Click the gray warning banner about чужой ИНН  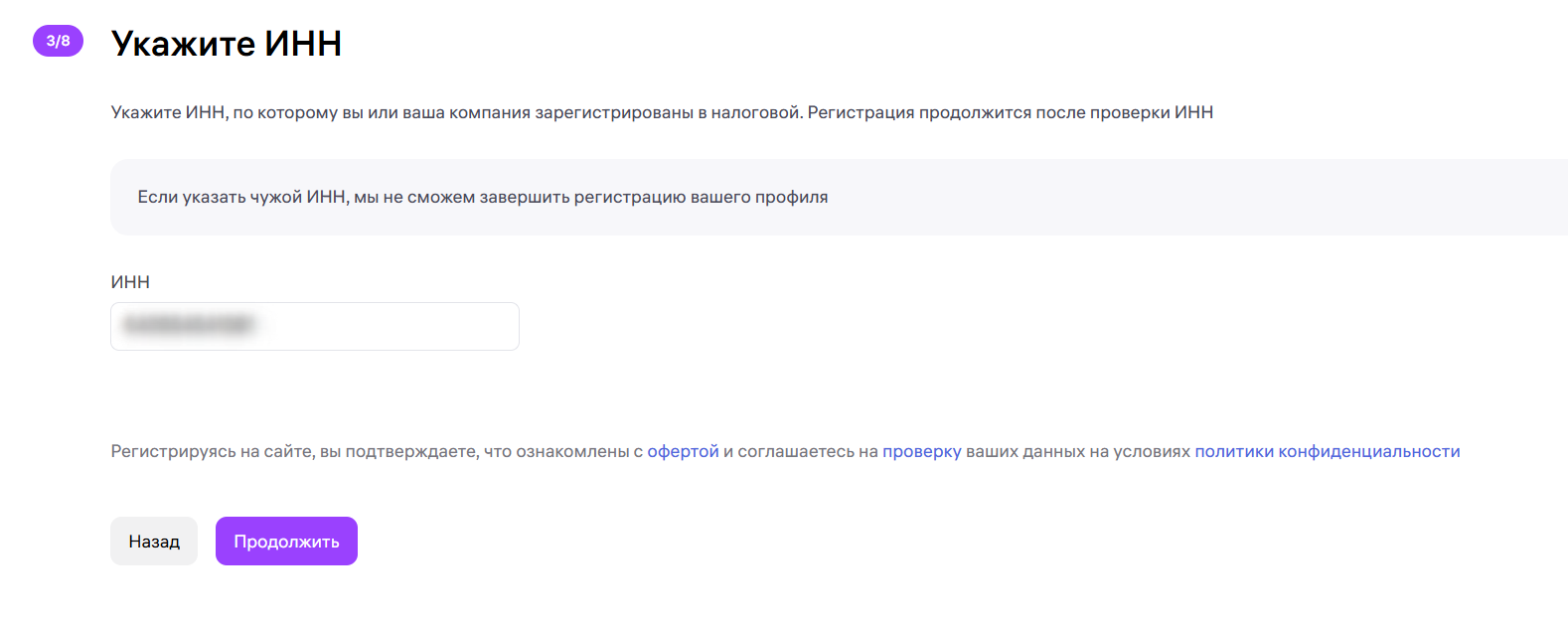1093,197
